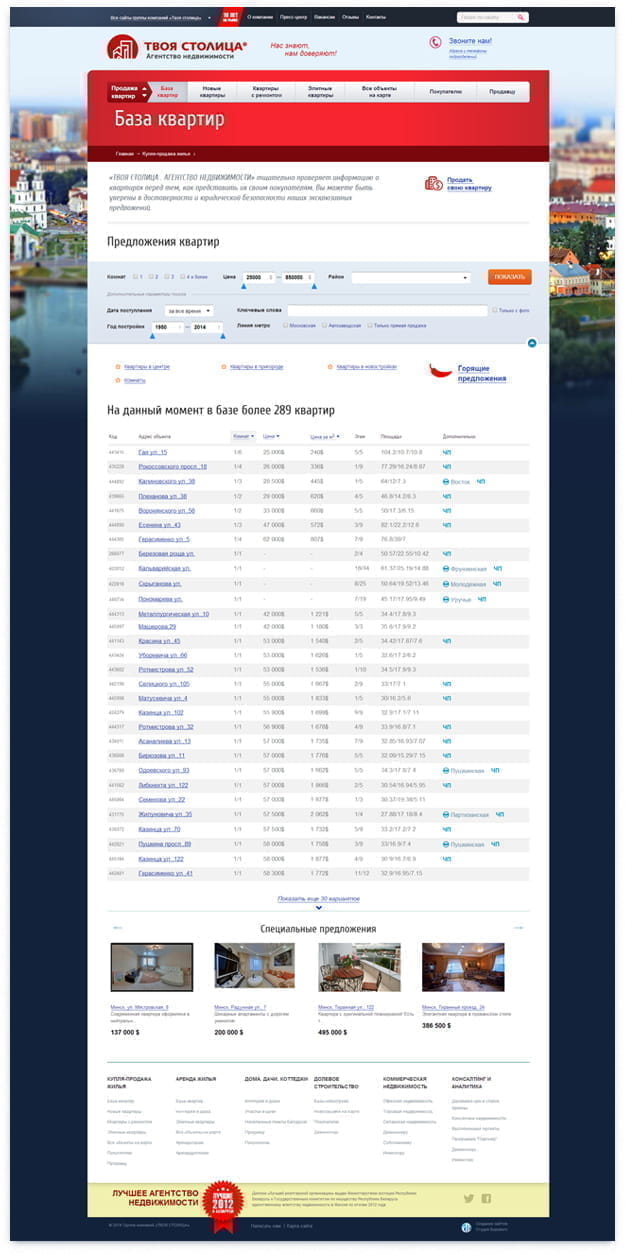The image size is (625, 1254).
Task: Click the phone icon beside Звоните нам
Action: [x=435, y=42]
